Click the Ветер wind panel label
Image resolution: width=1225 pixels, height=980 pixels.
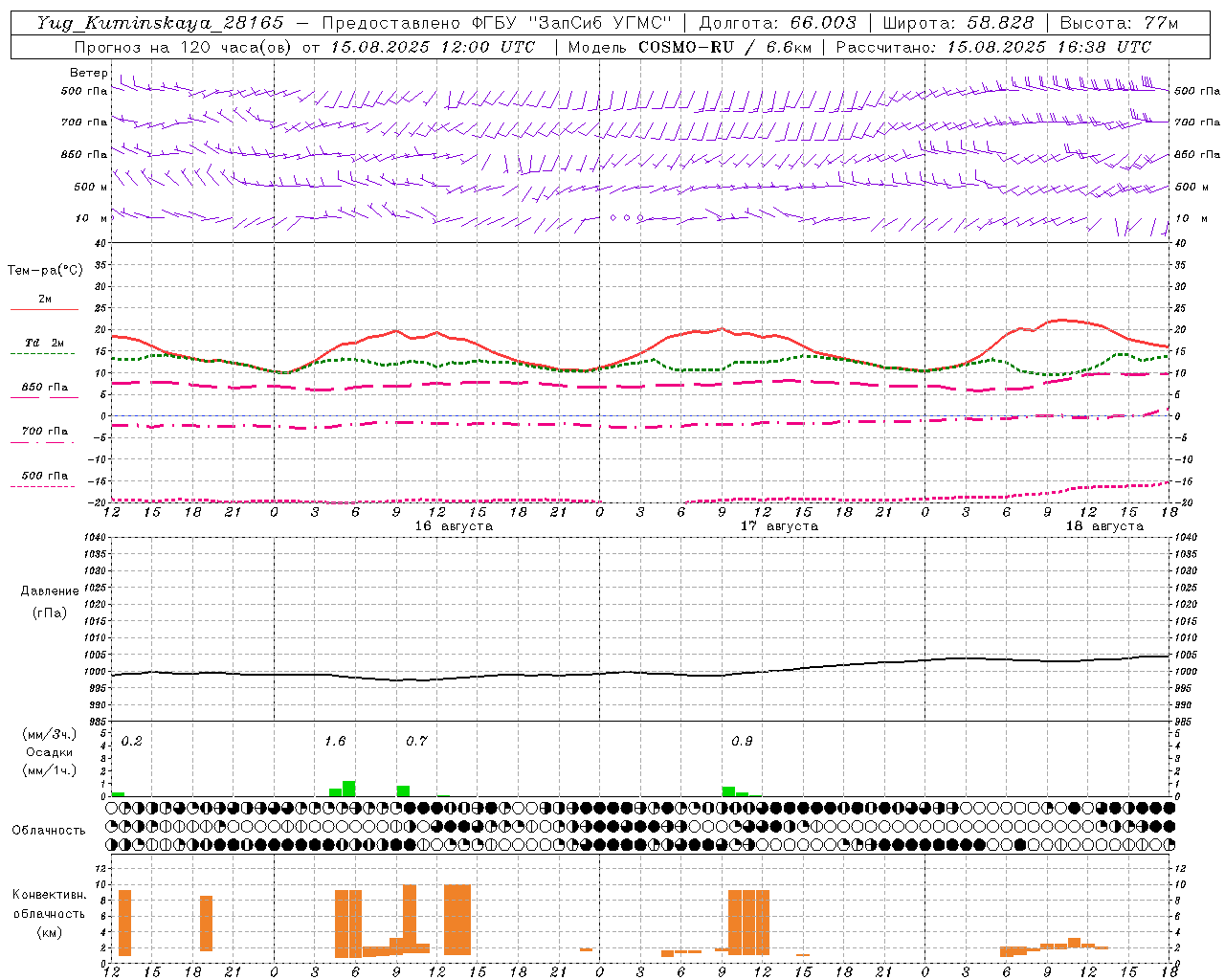89,73
